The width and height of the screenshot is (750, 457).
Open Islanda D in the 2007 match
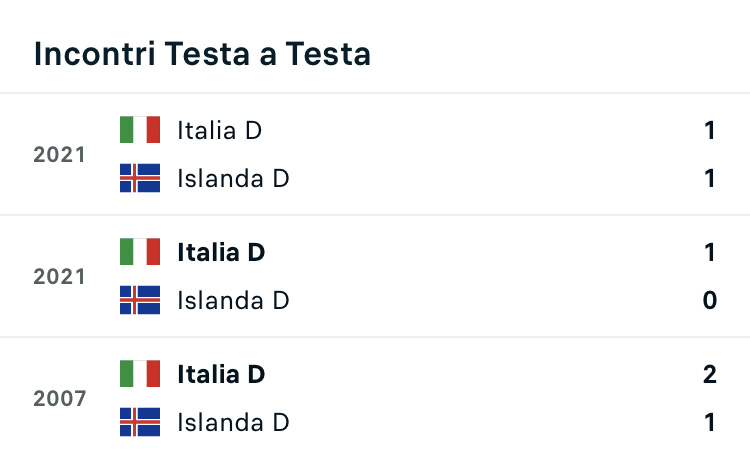click(233, 423)
